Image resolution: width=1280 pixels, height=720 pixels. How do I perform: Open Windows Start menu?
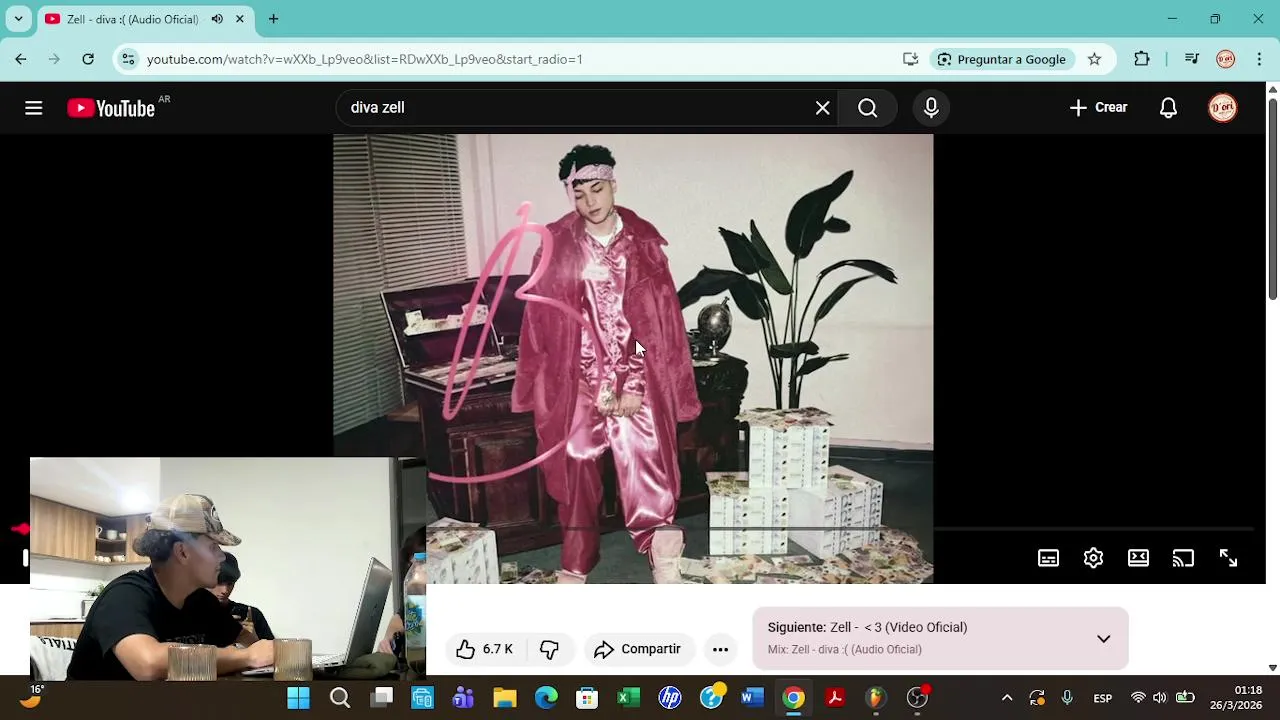[298, 698]
